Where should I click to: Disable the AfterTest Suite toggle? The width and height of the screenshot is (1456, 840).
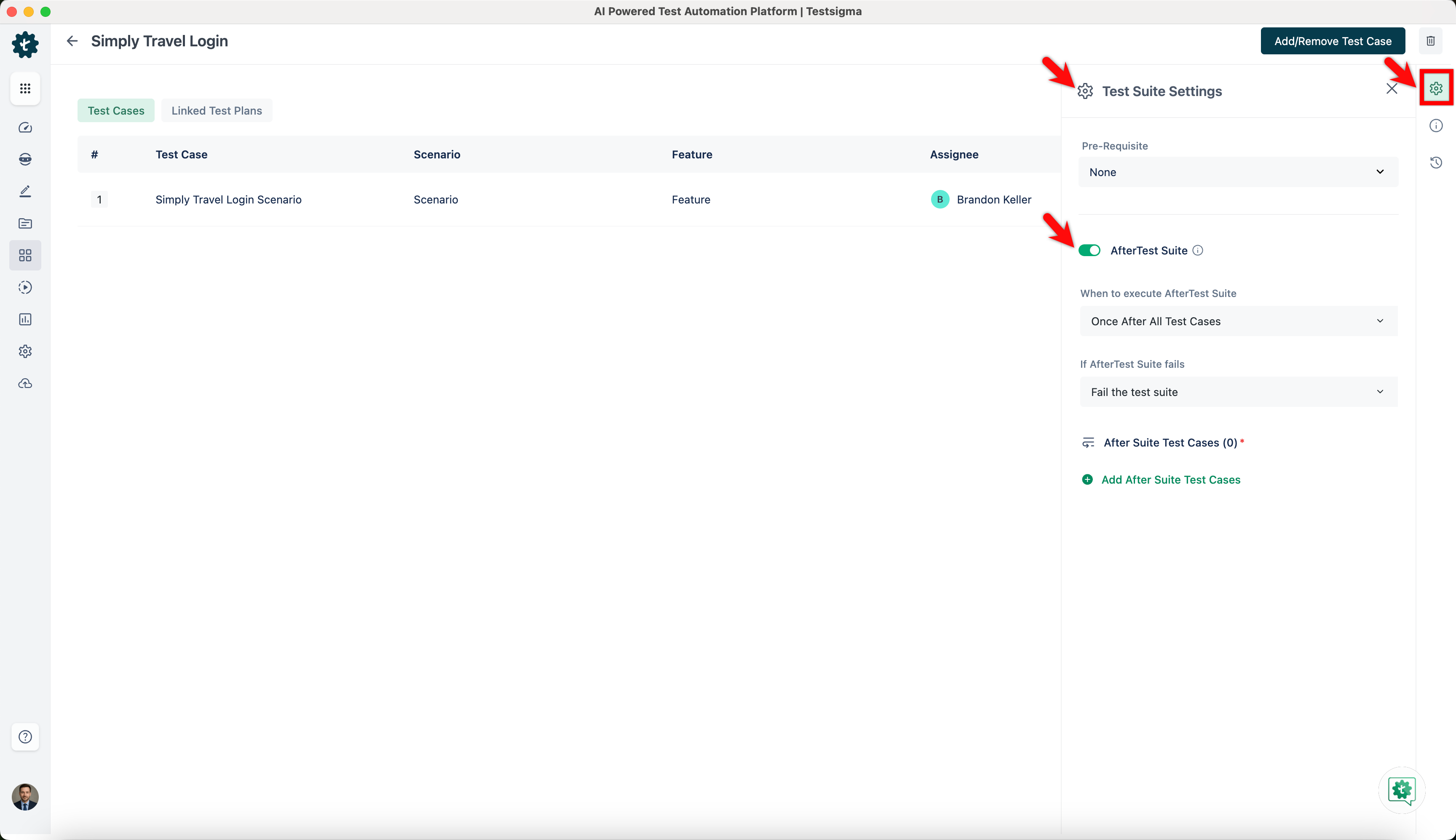point(1090,250)
